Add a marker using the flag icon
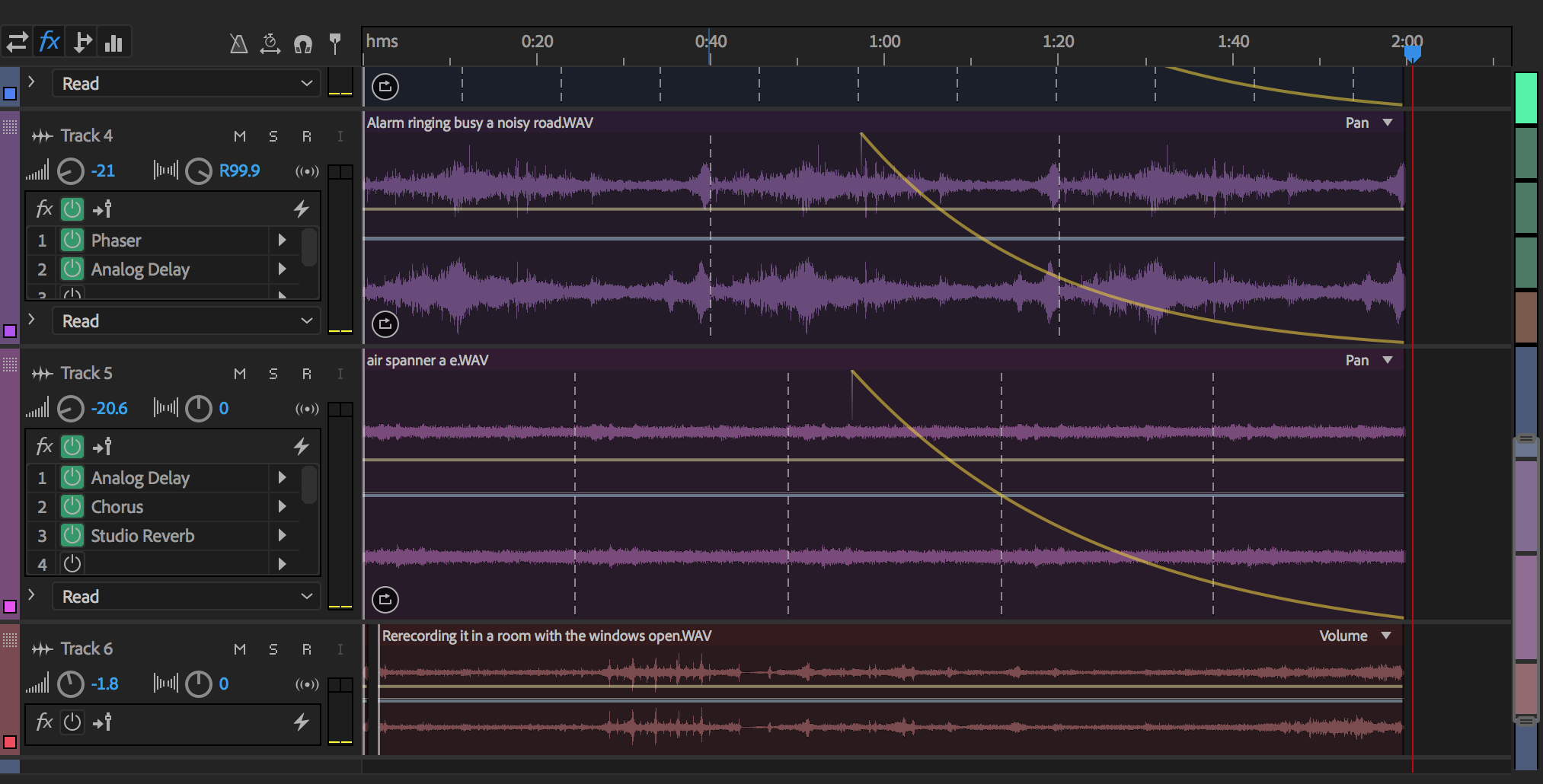Image resolution: width=1543 pixels, height=784 pixels. (x=335, y=43)
